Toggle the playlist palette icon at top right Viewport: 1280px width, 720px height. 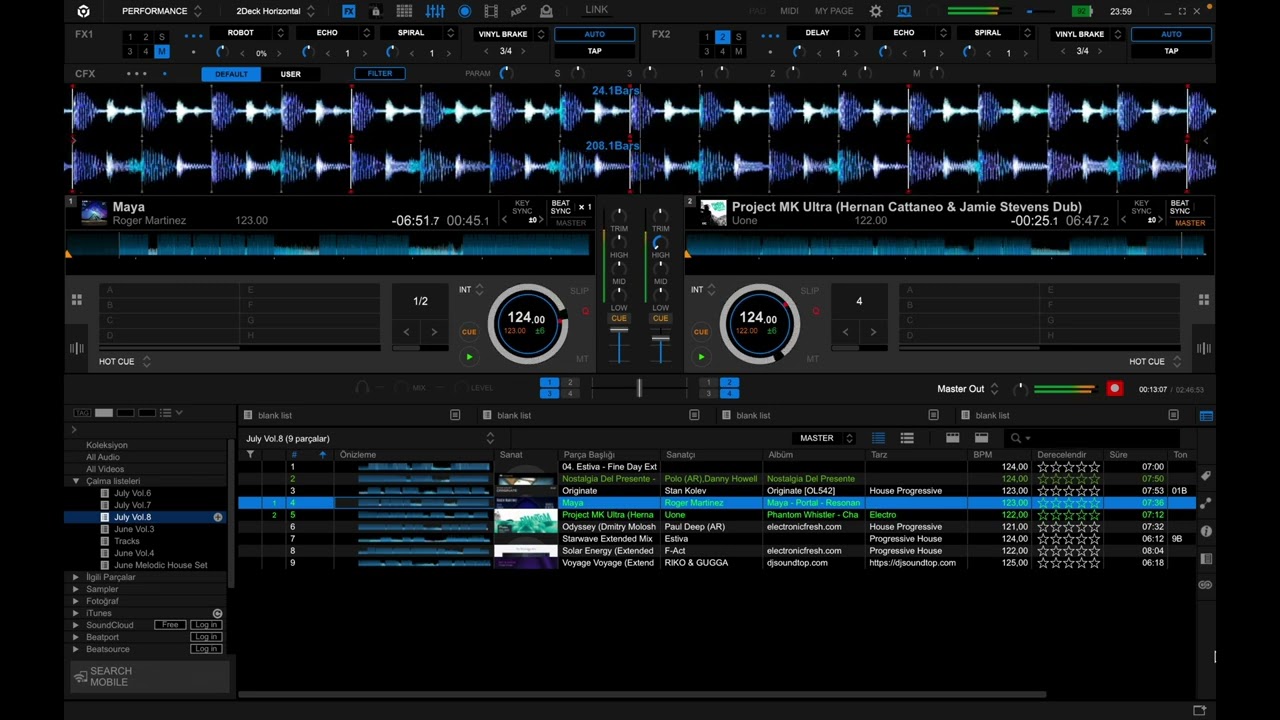click(x=1206, y=415)
